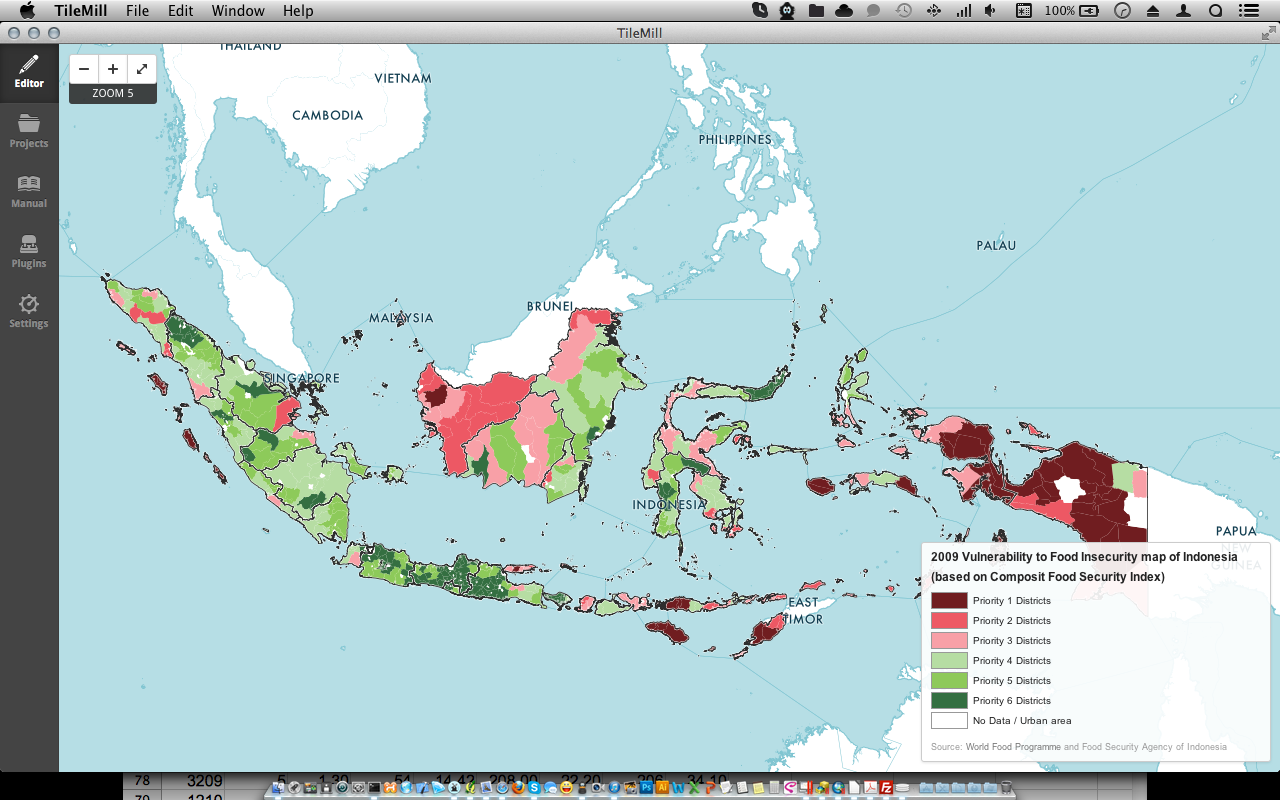Image resolution: width=1280 pixels, height=800 pixels.
Task: Open the Help menu
Action: (298, 10)
